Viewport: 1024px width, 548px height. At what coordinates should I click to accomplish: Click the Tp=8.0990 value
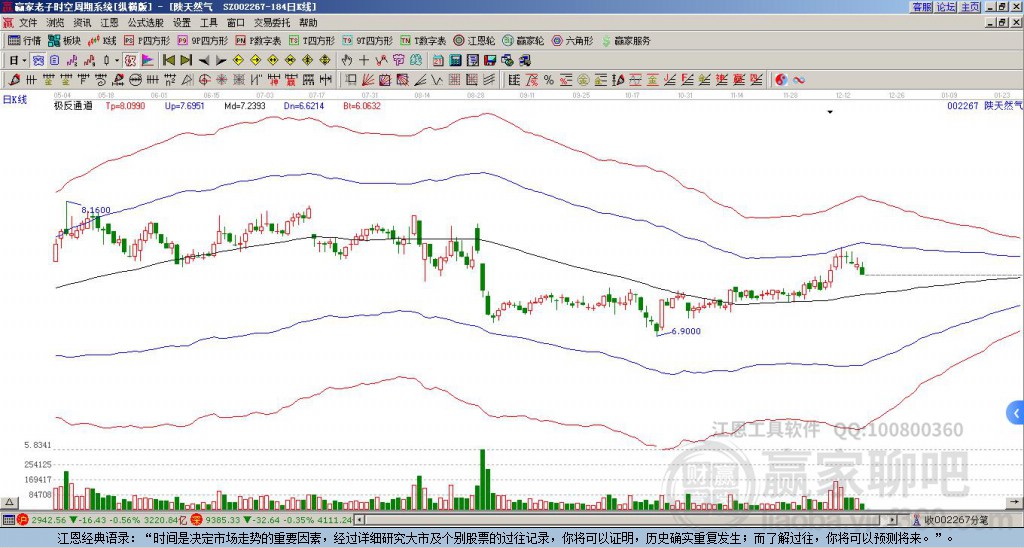tap(125, 105)
